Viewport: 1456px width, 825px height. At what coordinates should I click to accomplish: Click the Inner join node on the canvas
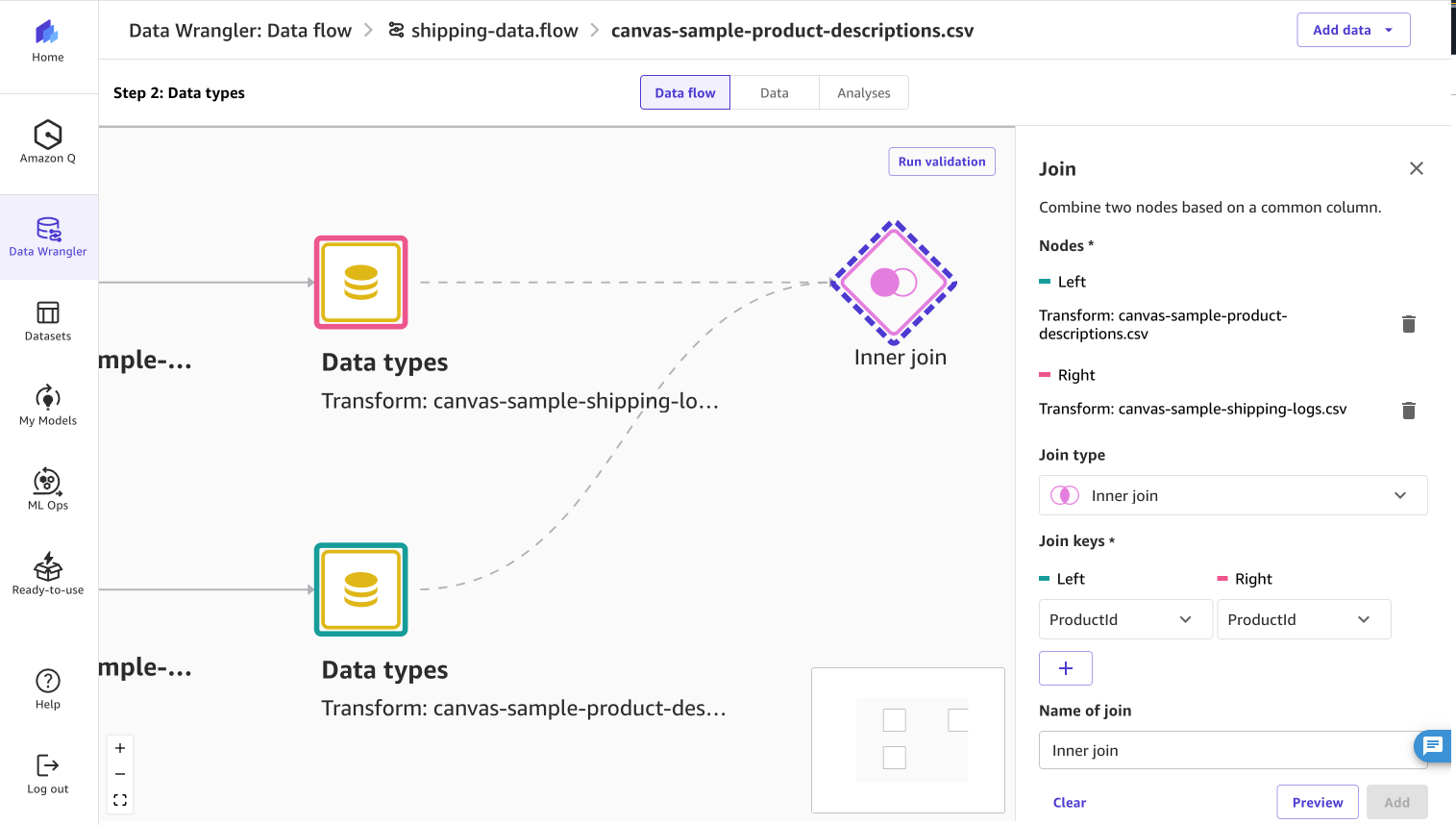tap(892, 283)
